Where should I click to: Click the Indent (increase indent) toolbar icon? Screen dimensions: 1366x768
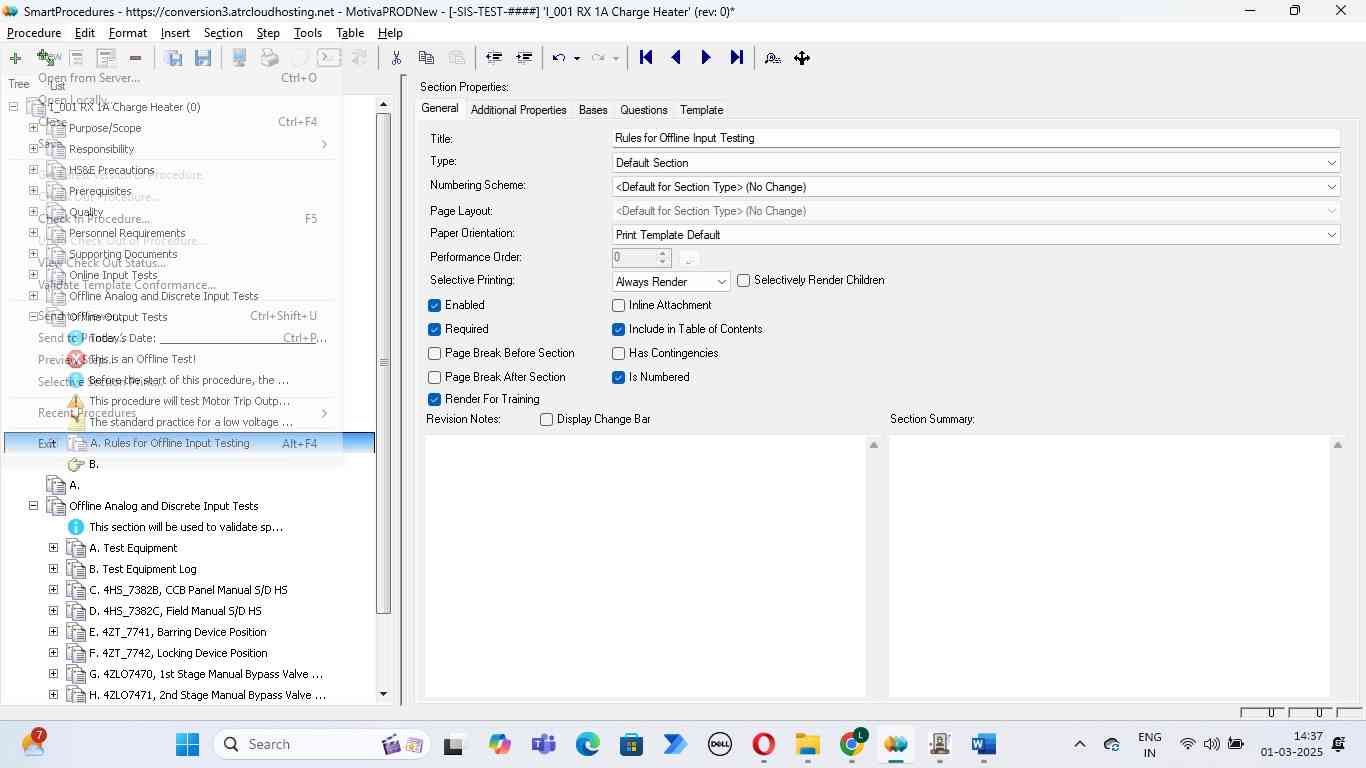tap(523, 58)
